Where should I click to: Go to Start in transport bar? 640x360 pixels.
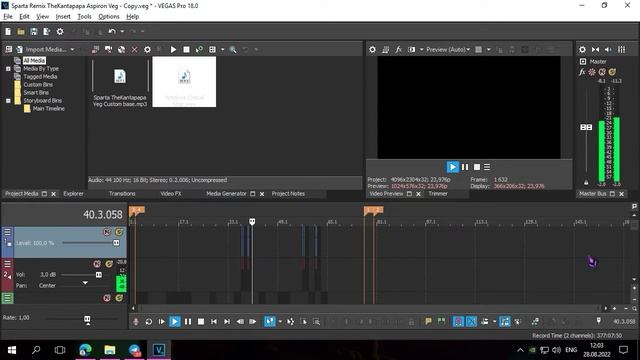click(213, 322)
